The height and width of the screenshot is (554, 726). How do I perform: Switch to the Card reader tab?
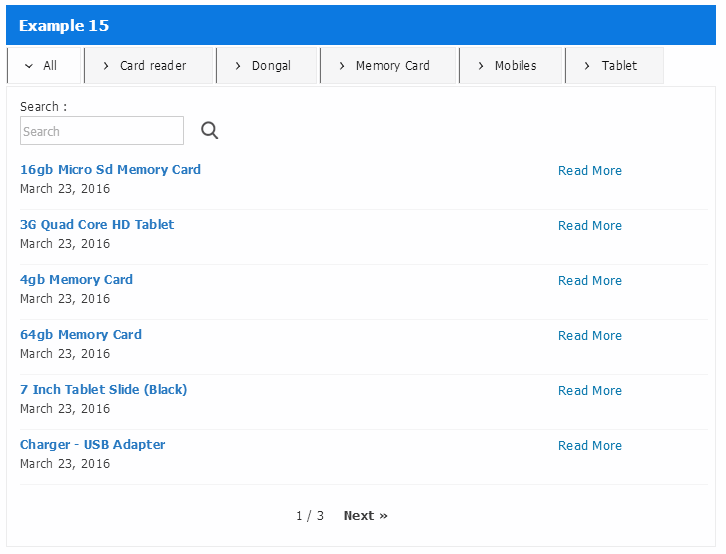pyautogui.click(x=149, y=65)
